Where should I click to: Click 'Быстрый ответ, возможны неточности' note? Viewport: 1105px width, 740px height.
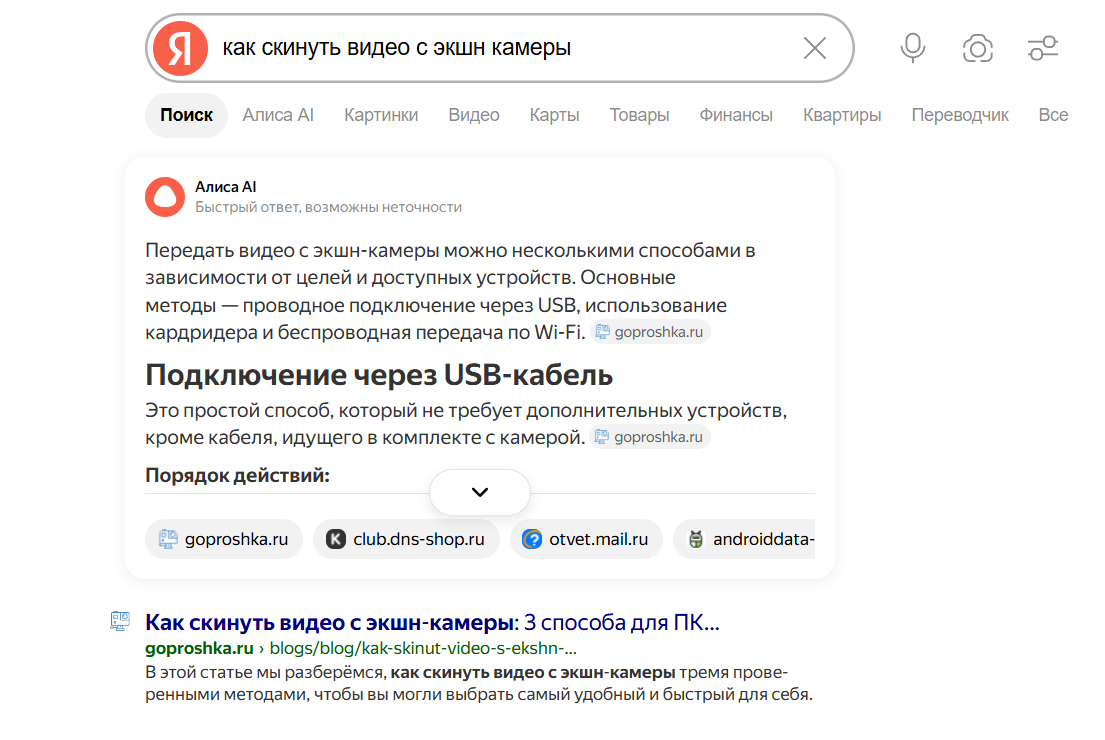click(x=328, y=207)
